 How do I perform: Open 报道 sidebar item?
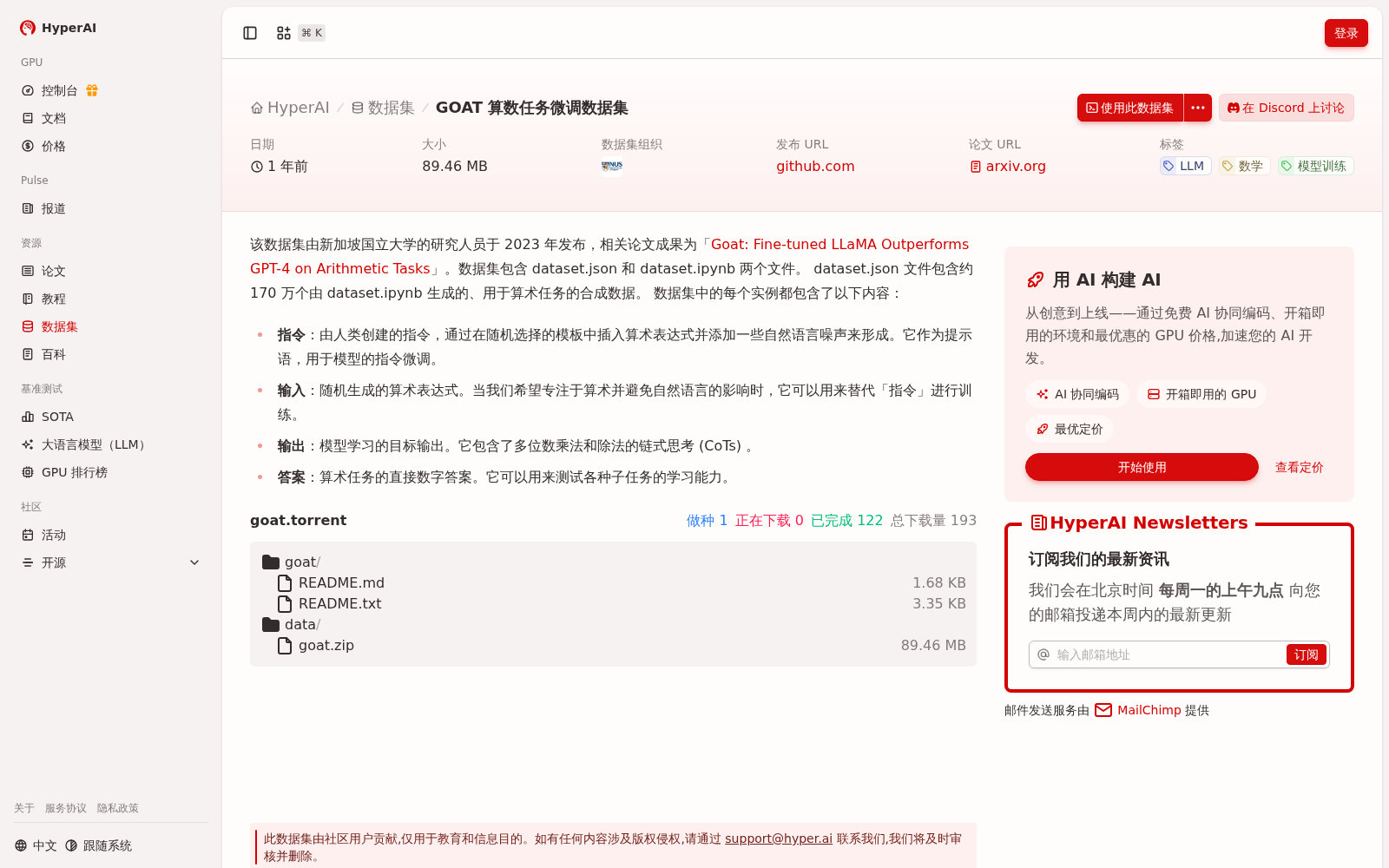(110, 208)
